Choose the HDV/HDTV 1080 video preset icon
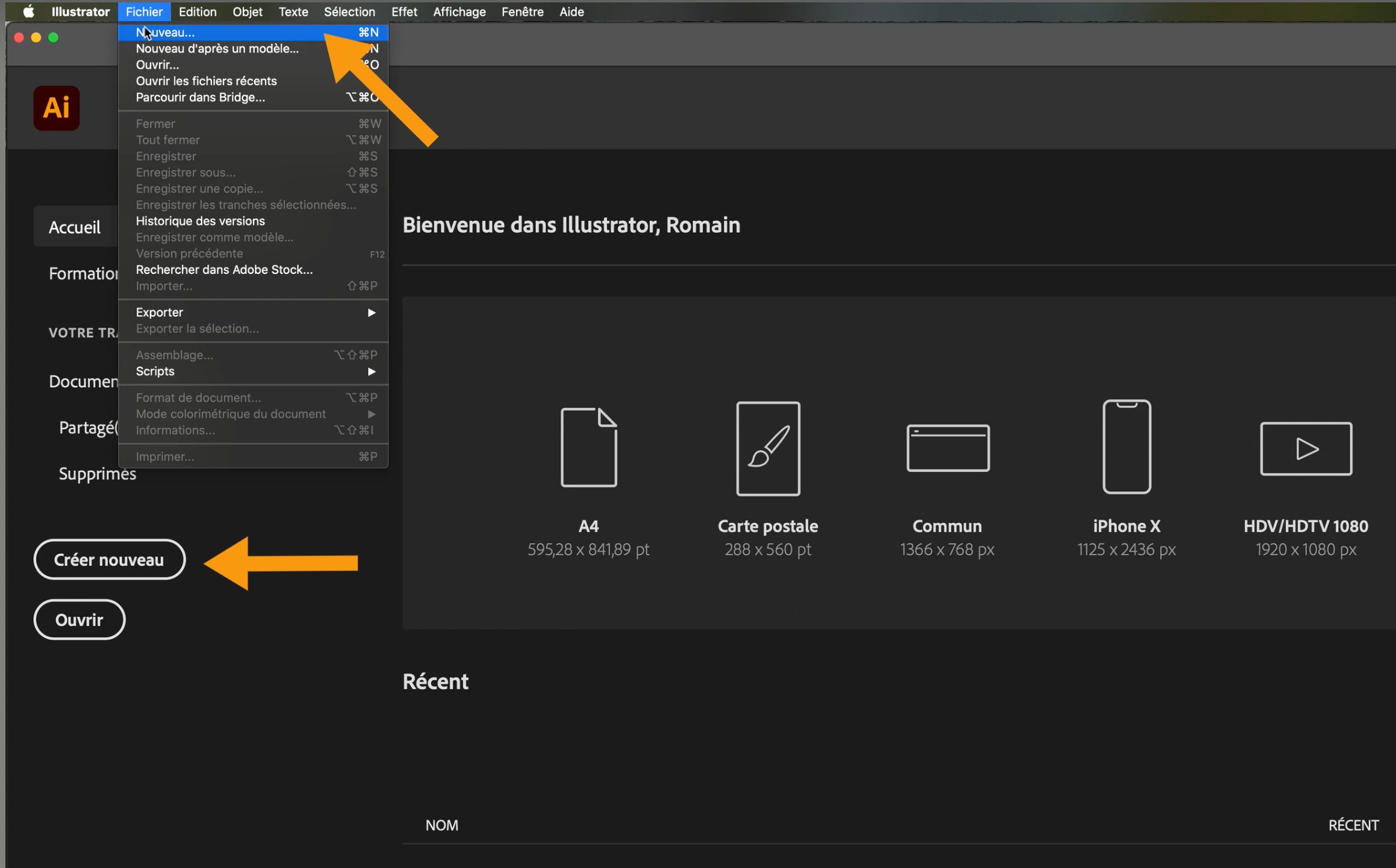Viewport: 1396px width, 868px height. tap(1306, 448)
